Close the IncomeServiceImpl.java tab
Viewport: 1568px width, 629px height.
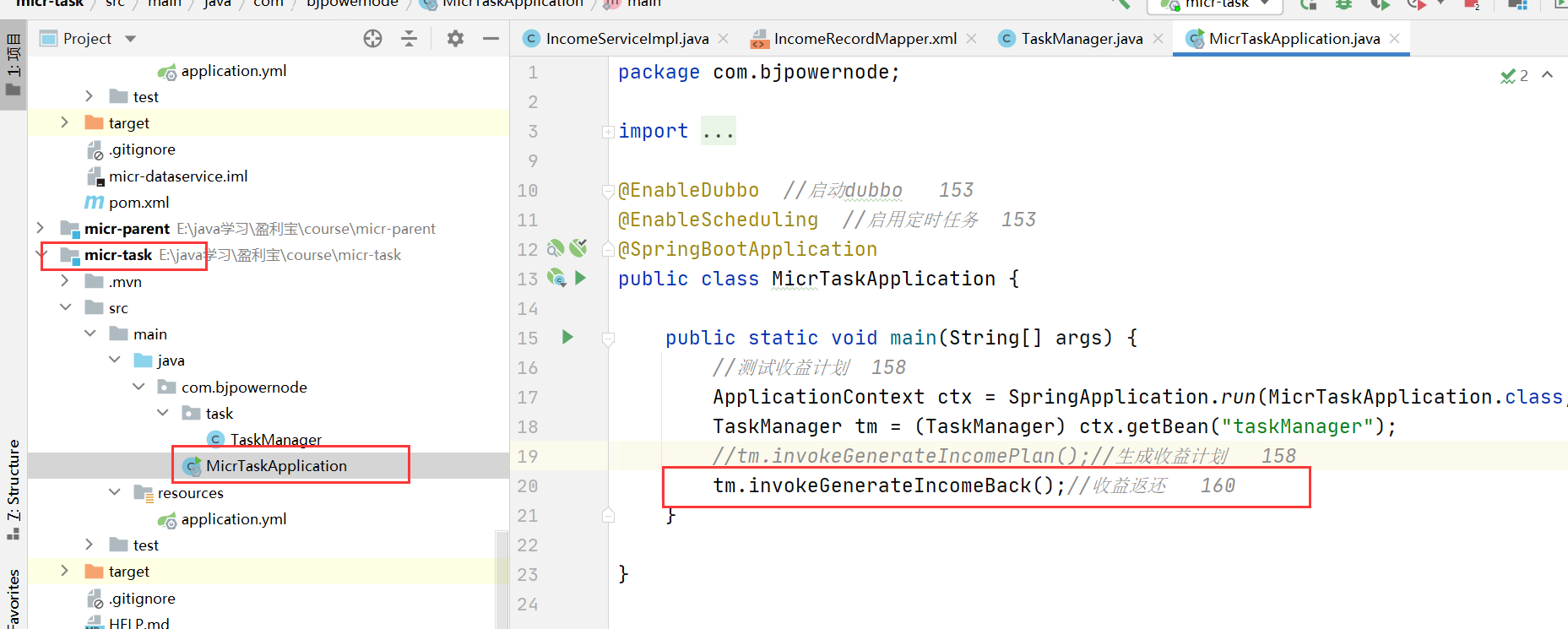point(723,39)
